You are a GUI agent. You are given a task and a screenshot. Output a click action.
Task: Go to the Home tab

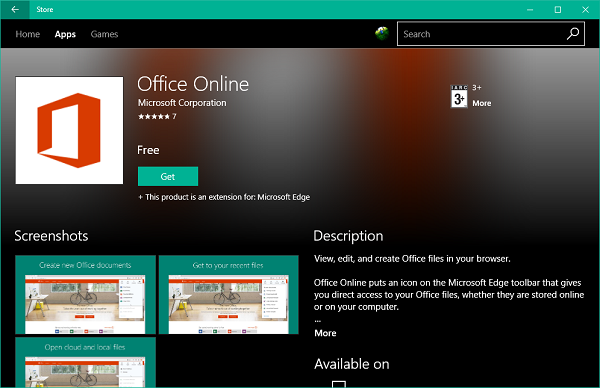pos(28,34)
